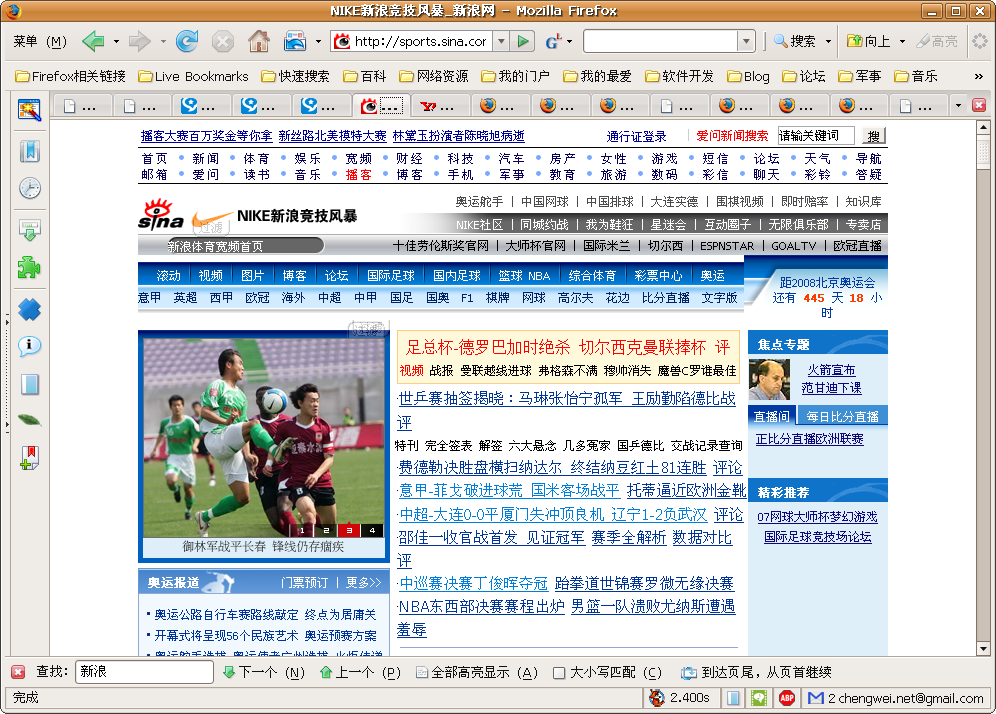Click the vertical scrollbar up arrow

click(x=983, y=127)
